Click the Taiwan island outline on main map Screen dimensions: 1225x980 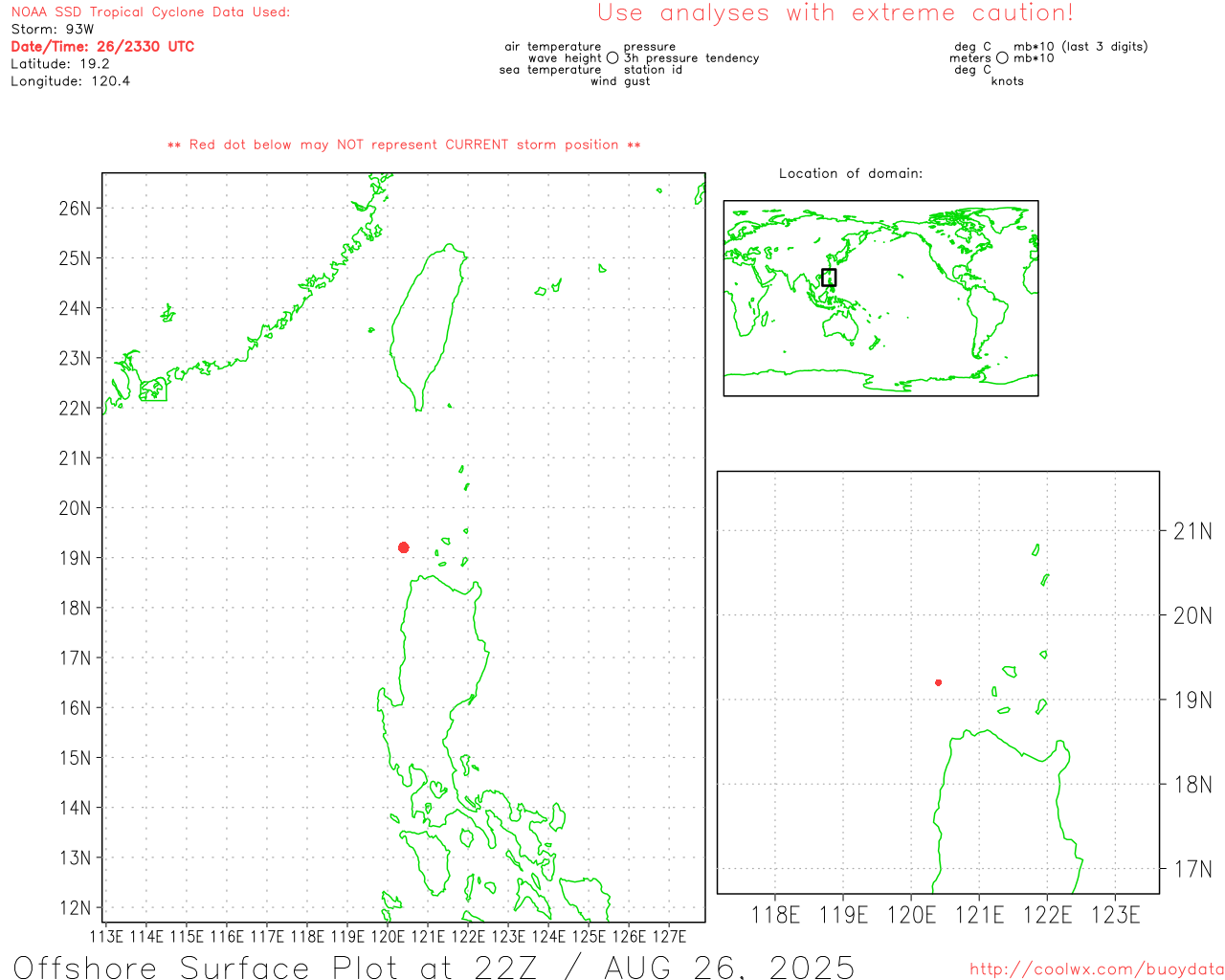[x=428, y=325]
